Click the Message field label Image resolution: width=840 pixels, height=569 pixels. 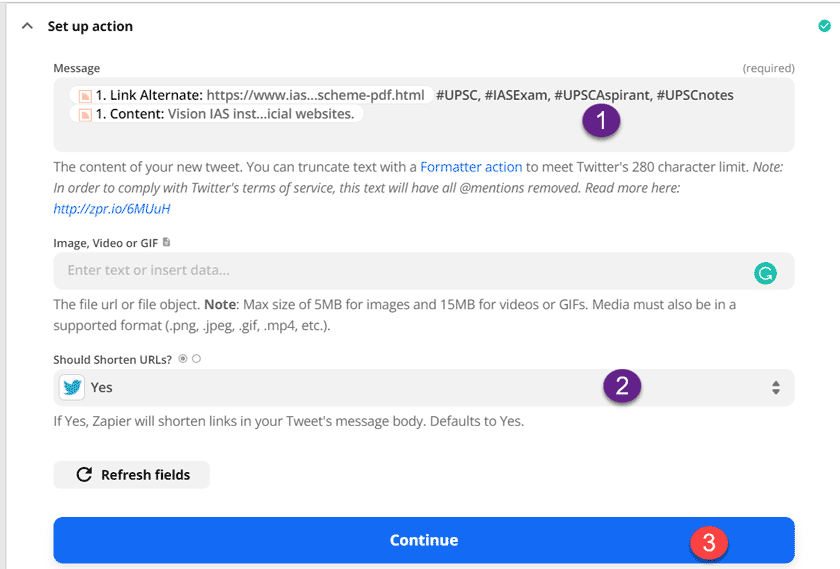pyautogui.click(x=77, y=68)
